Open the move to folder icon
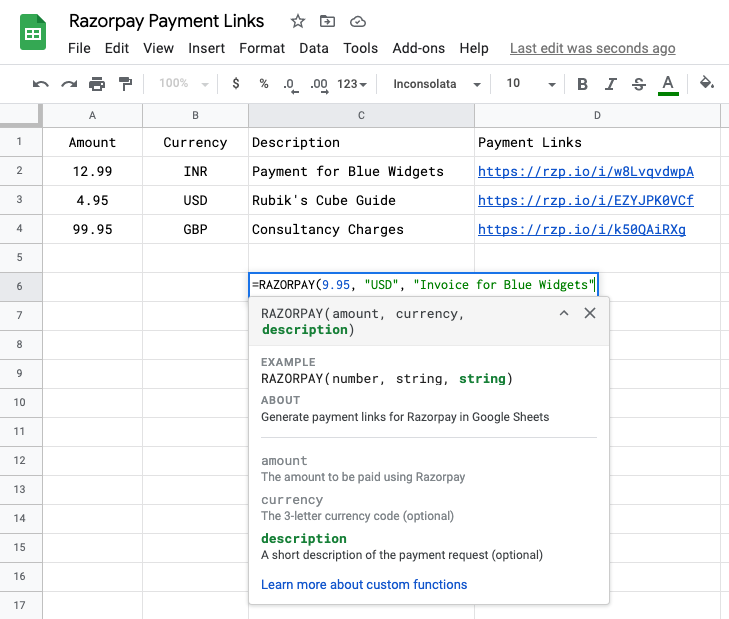The width and height of the screenshot is (729, 619). pyautogui.click(x=327, y=21)
